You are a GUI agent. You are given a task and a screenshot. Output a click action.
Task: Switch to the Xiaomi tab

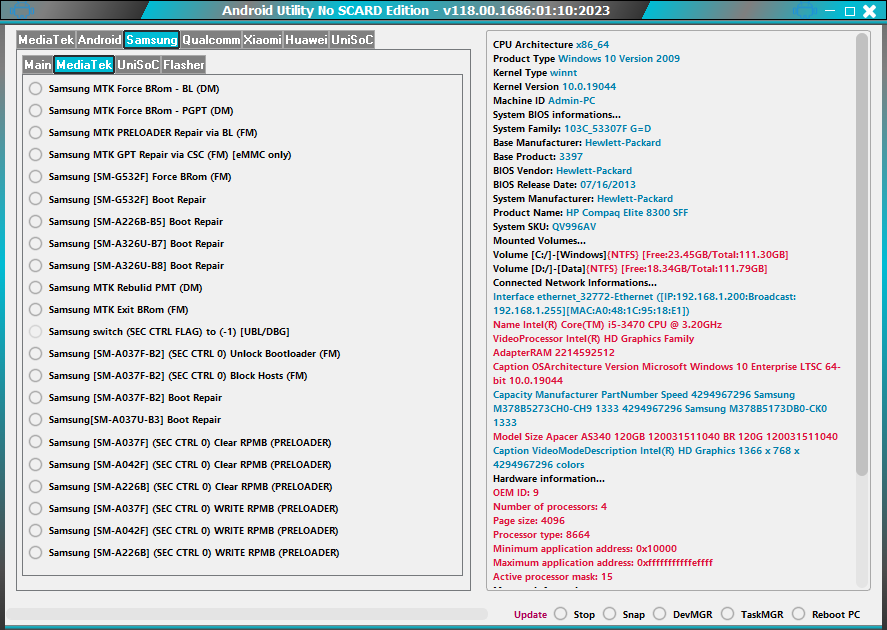click(262, 40)
